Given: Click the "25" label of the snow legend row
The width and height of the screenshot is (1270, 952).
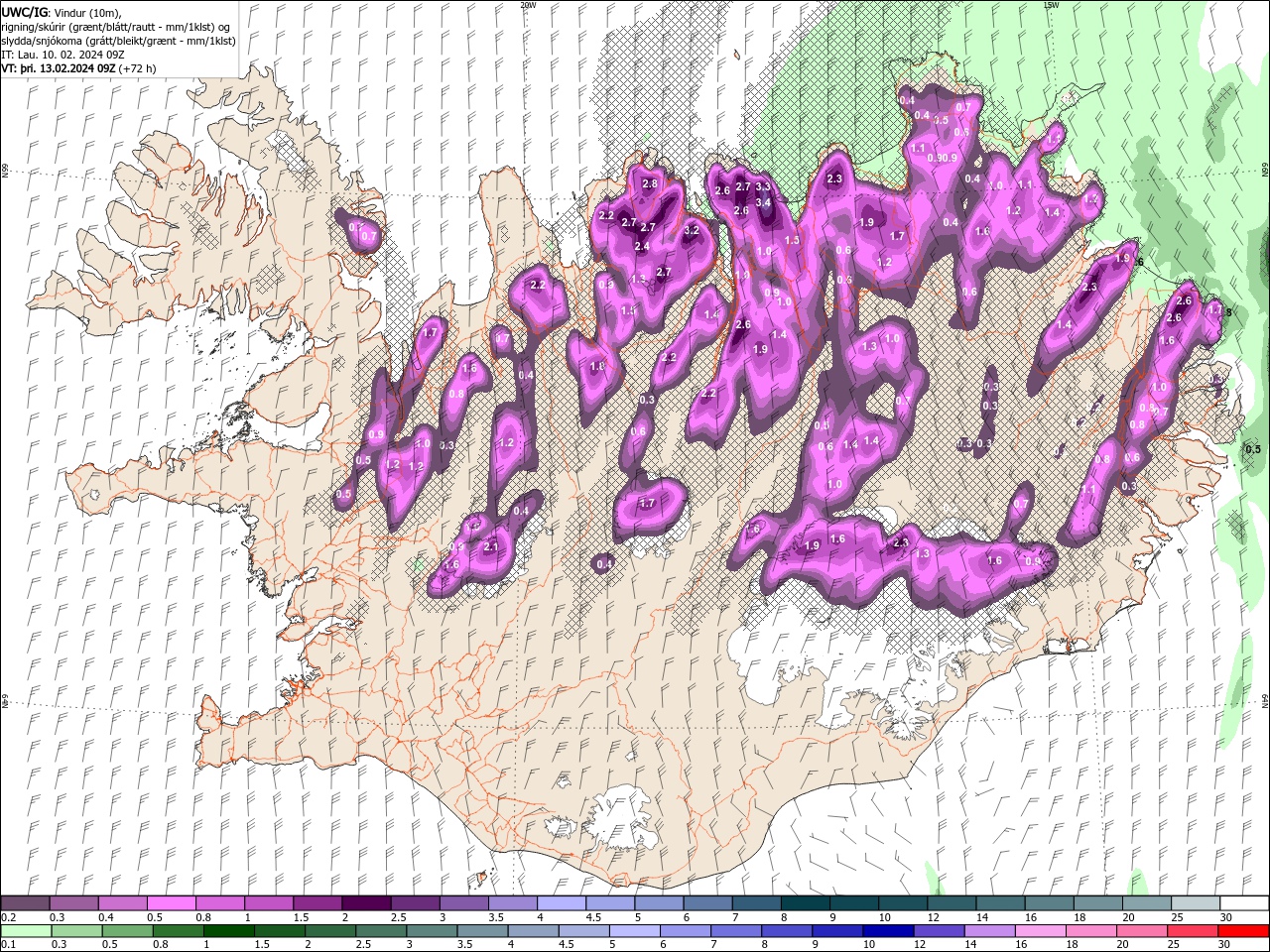Looking at the screenshot, I should (1176, 917).
